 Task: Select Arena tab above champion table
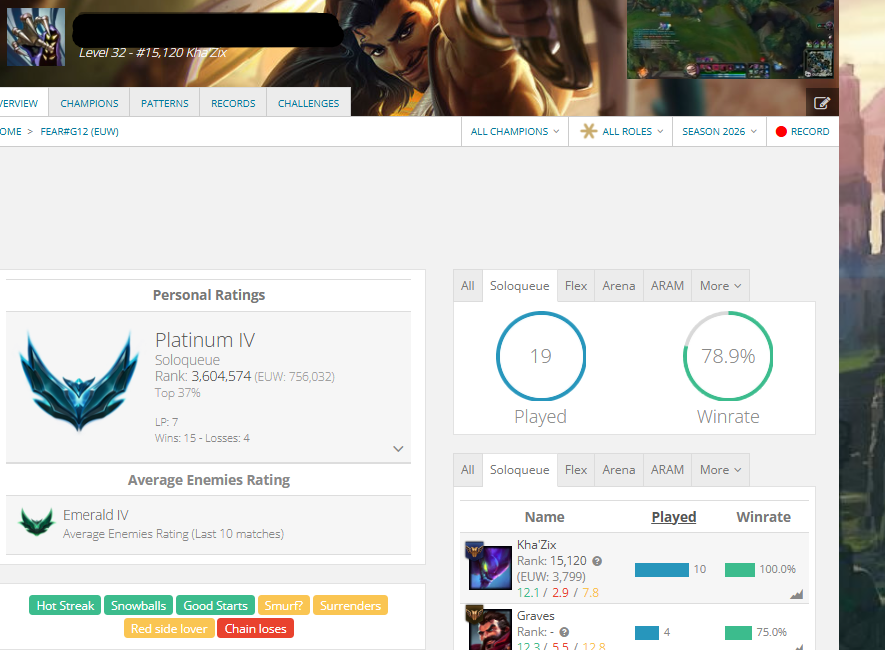(619, 470)
